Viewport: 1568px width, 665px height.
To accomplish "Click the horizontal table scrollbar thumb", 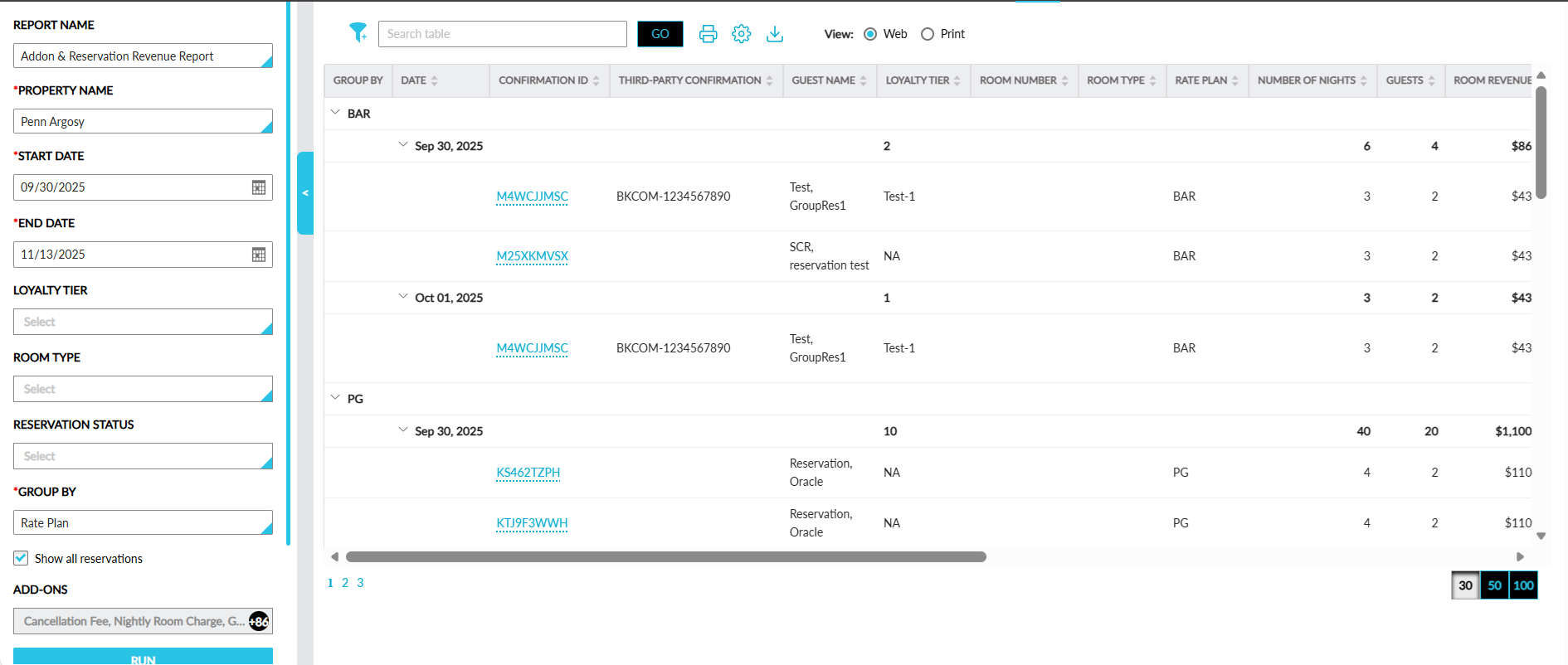I will (x=665, y=557).
